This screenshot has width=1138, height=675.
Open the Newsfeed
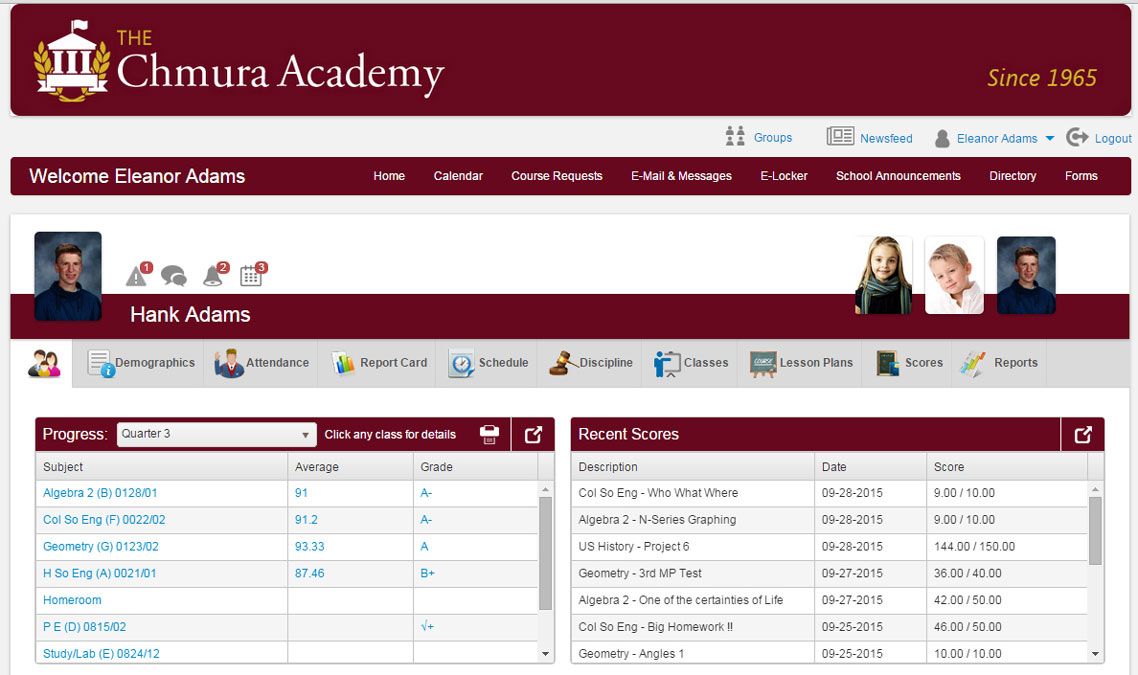click(886, 137)
